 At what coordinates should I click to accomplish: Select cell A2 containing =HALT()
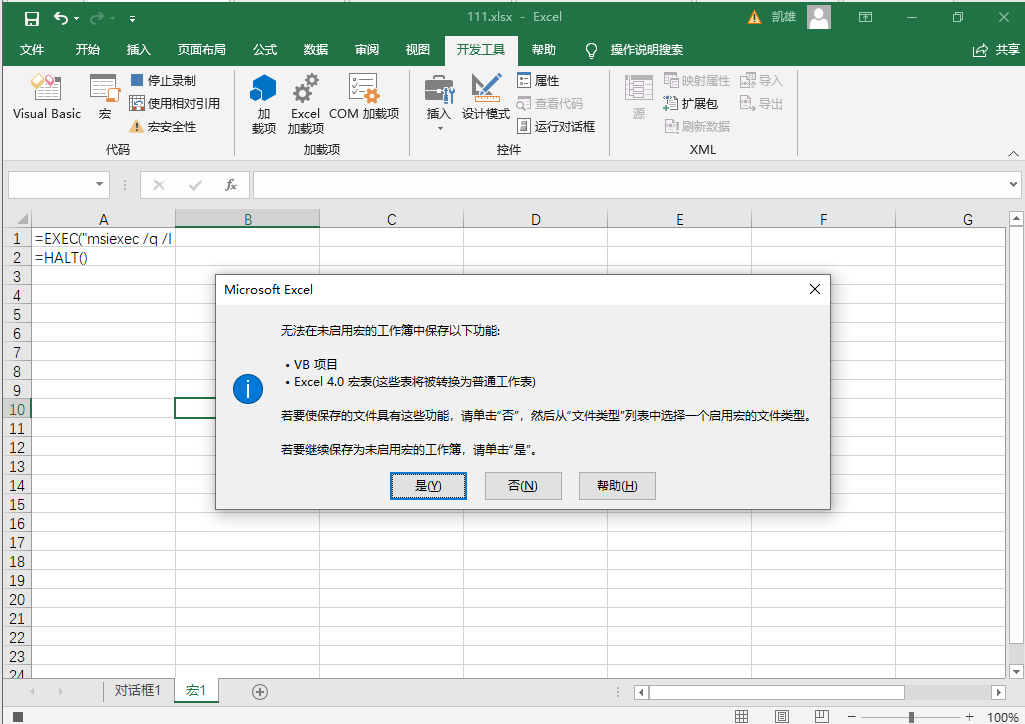[x=103, y=257]
